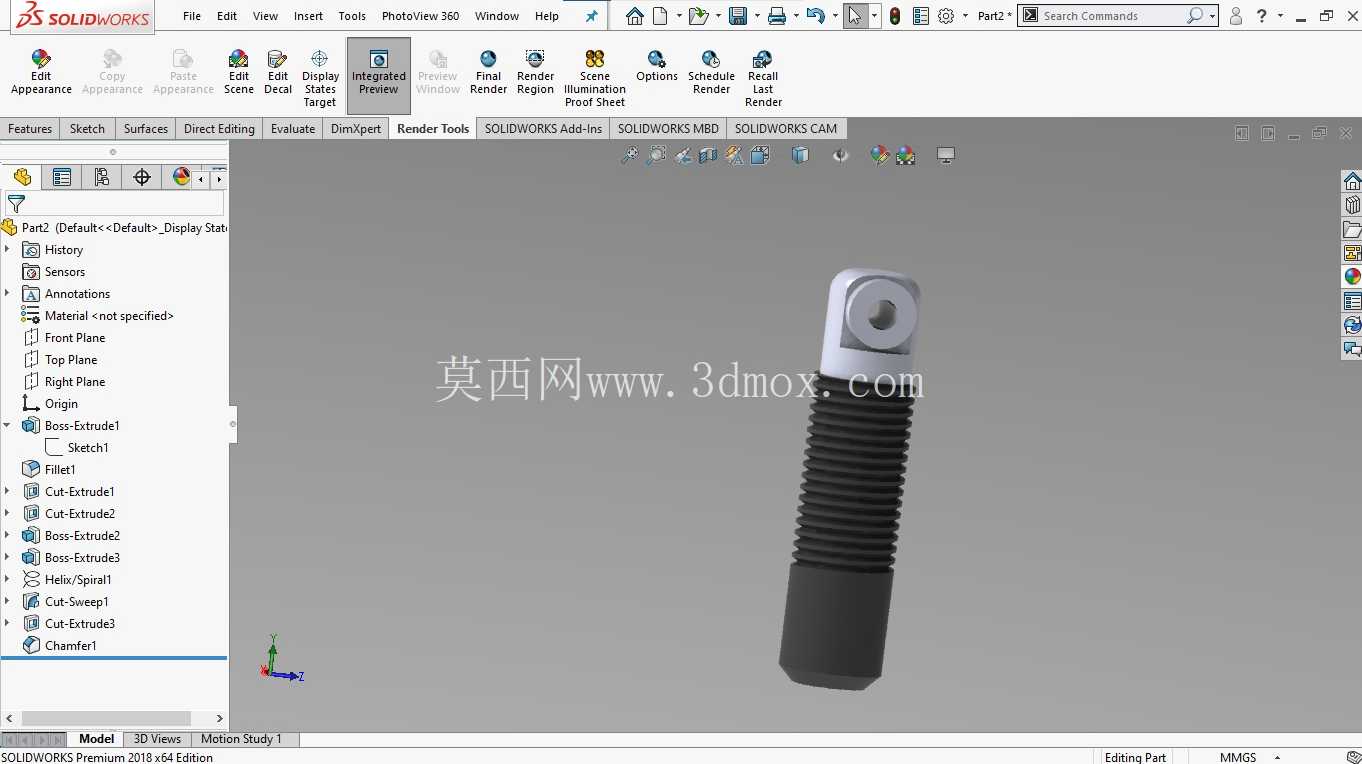Click the Edit Appearance tool

[41, 72]
